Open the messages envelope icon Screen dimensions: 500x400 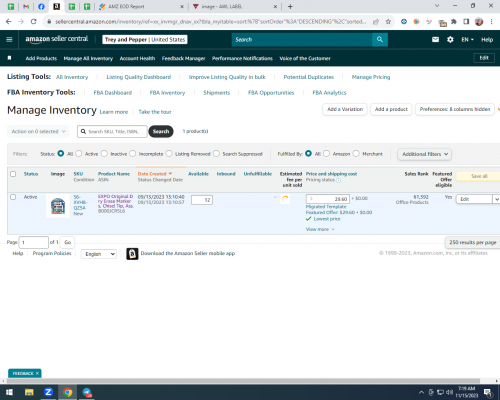[x=435, y=39]
